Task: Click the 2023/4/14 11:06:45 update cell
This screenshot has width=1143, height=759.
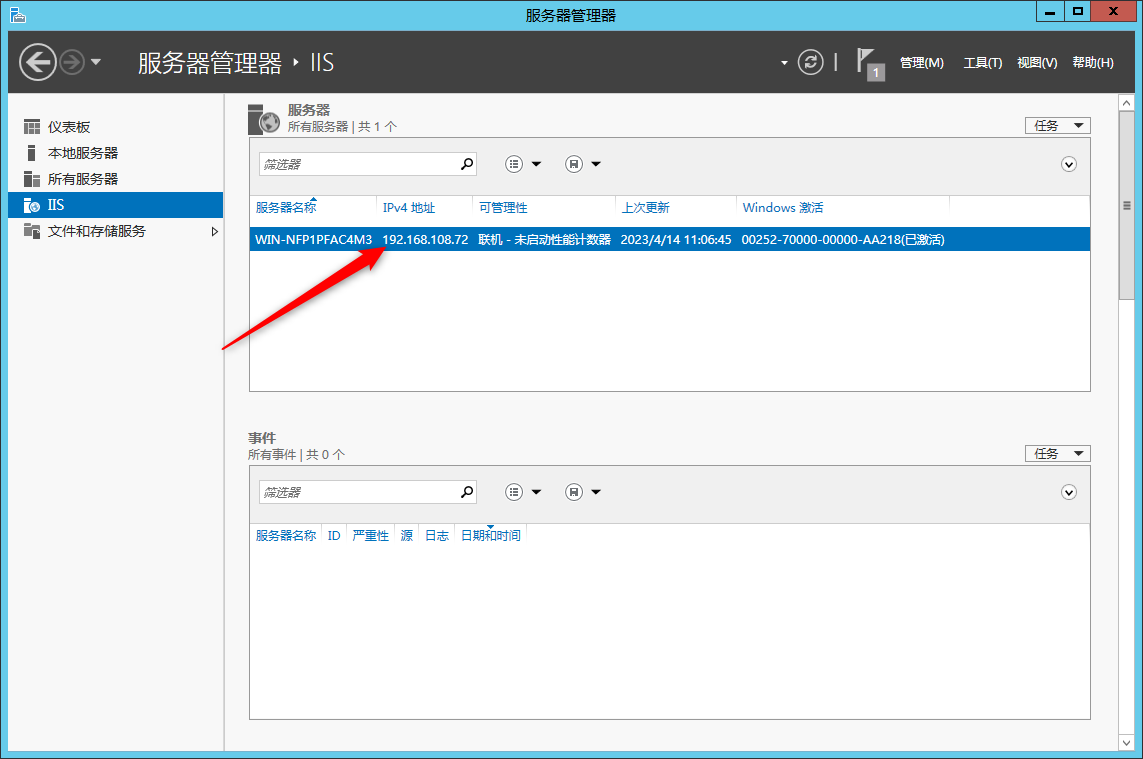Action: 676,239
